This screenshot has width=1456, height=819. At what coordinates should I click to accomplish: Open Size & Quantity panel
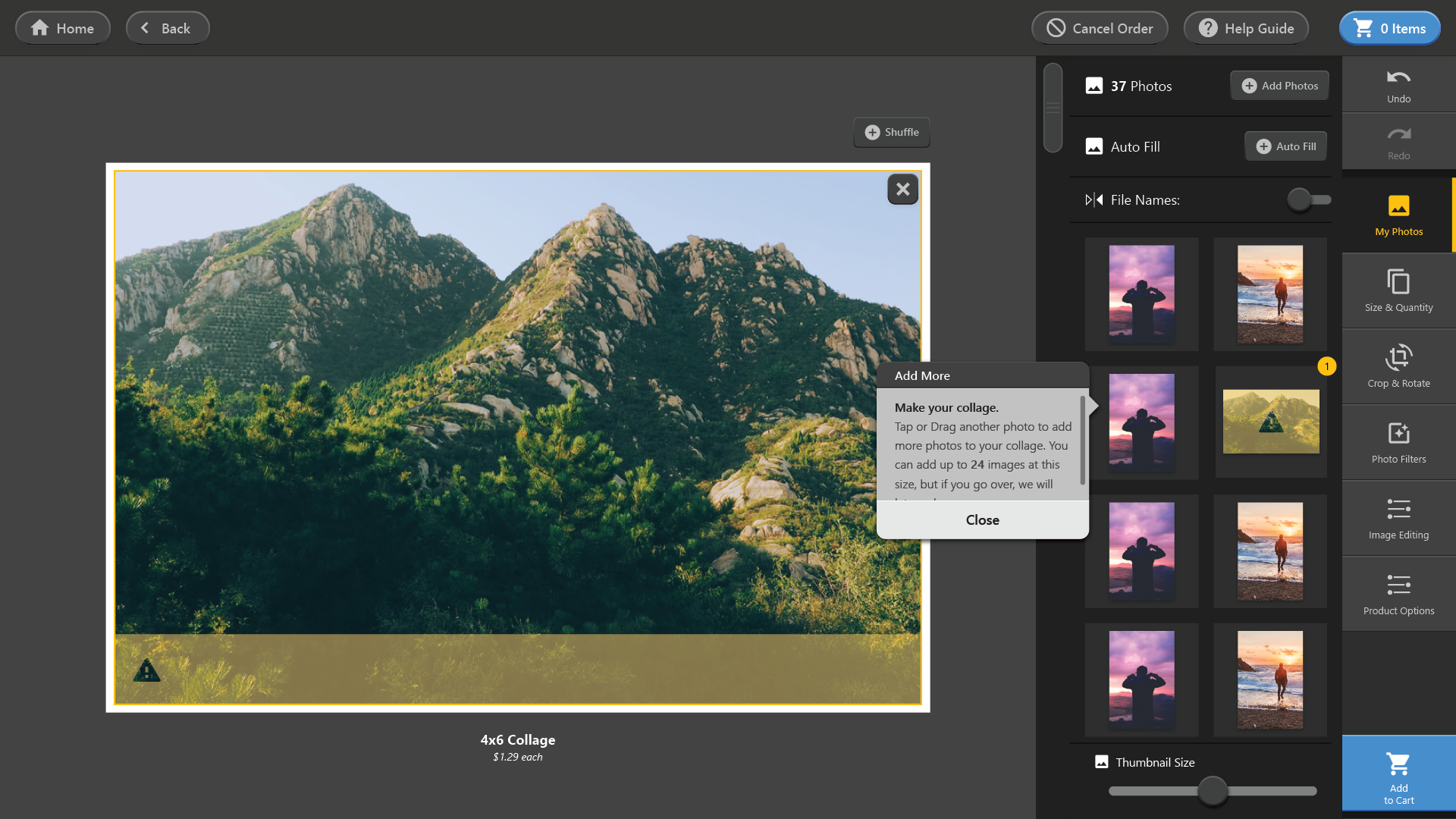pos(1398,290)
